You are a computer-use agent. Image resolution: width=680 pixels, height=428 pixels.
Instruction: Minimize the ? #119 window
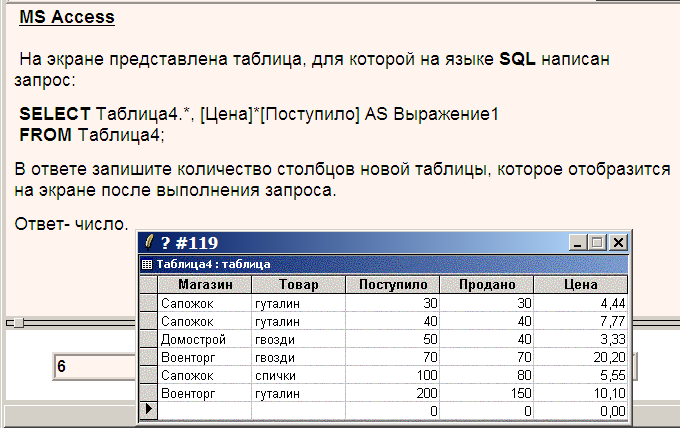(x=577, y=242)
